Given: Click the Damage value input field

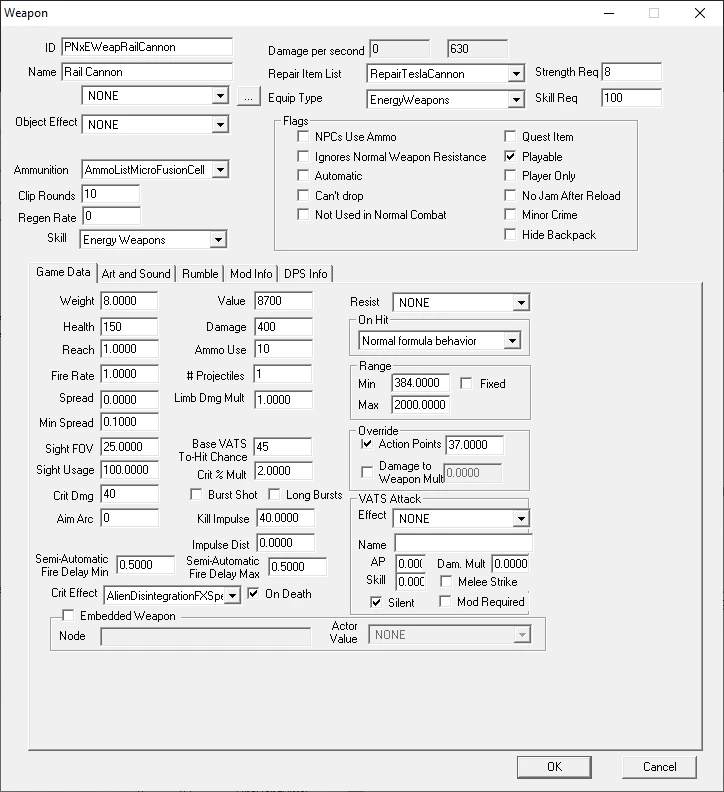Looking at the screenshot, I should tap(283, 327).
